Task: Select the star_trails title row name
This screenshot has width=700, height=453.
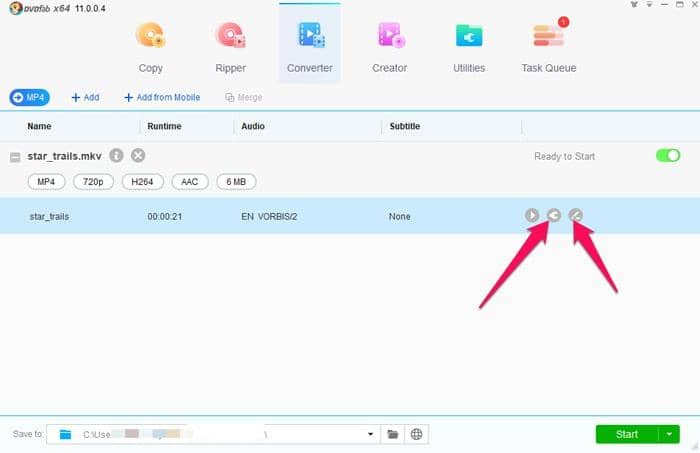Action: click(x=49, y=216)
